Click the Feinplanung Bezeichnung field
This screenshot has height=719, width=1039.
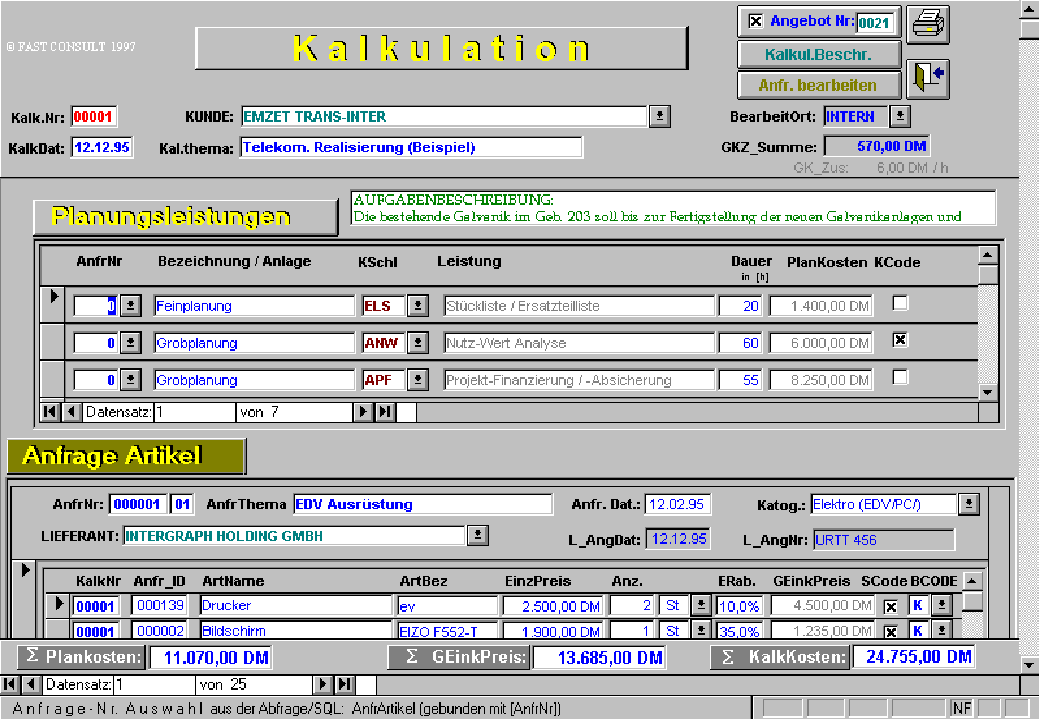(254, 306)
